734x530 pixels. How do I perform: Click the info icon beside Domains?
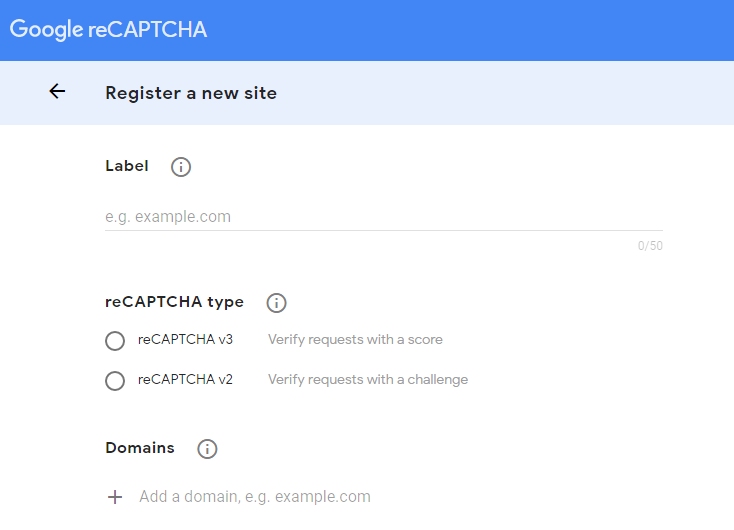(x=207, y=449)
